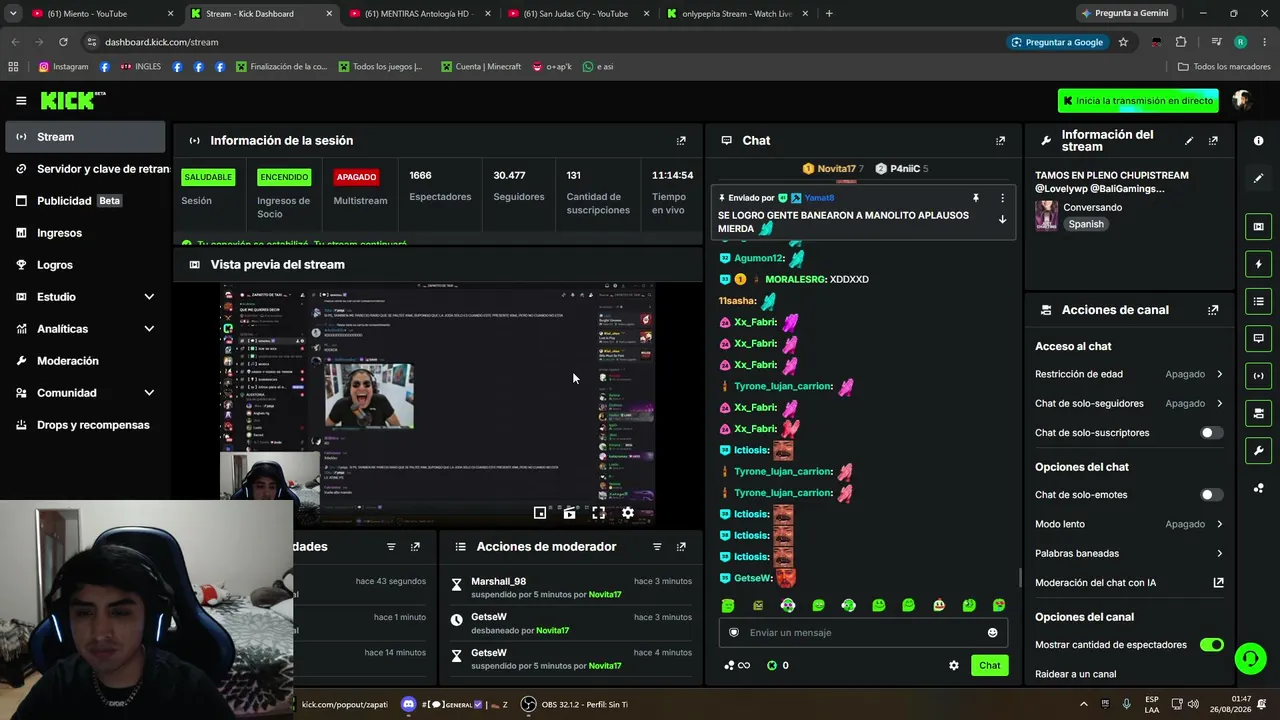1280x720 pixels.
Task: Open Drops y recompensas page
Action: click(x=85, y=425)
